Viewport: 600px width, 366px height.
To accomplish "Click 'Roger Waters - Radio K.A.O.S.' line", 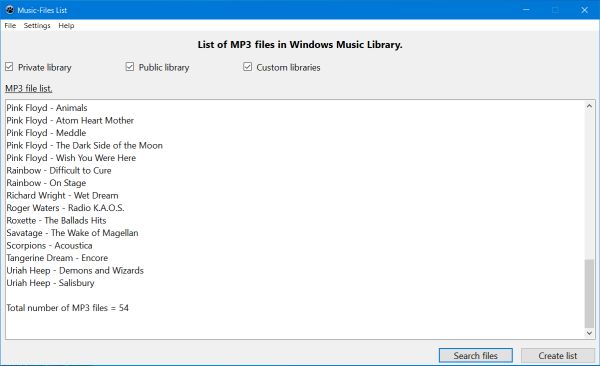I will point(65,208).
